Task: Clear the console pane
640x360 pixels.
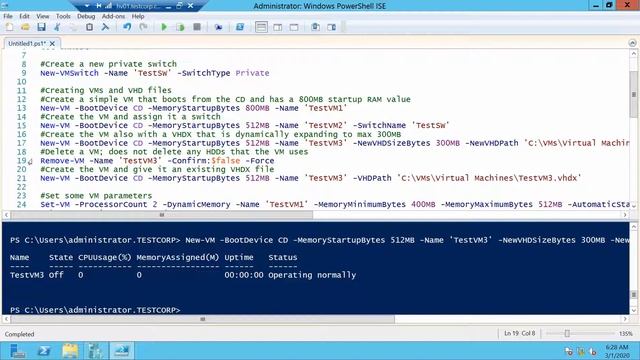Action: (x=105, y=27)
